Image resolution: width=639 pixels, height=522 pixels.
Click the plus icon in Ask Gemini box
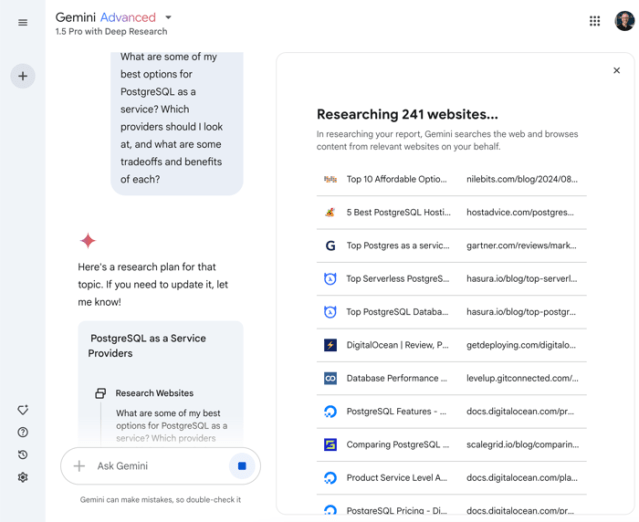point(80,466)
